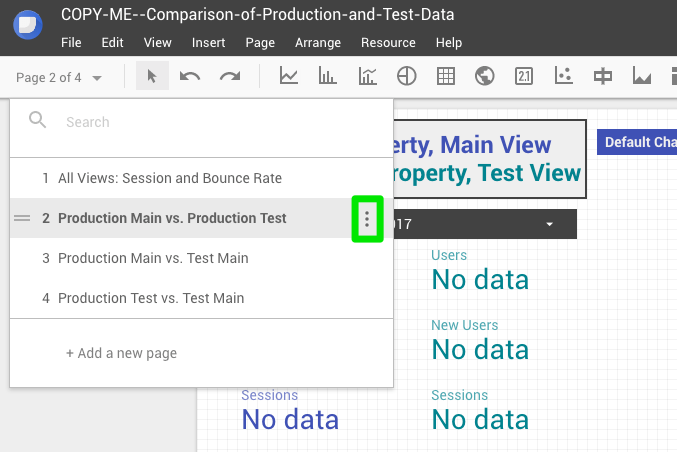
Task: Select page 2 Production Main vs. Production Test
Action: click(x=201, y=218)
